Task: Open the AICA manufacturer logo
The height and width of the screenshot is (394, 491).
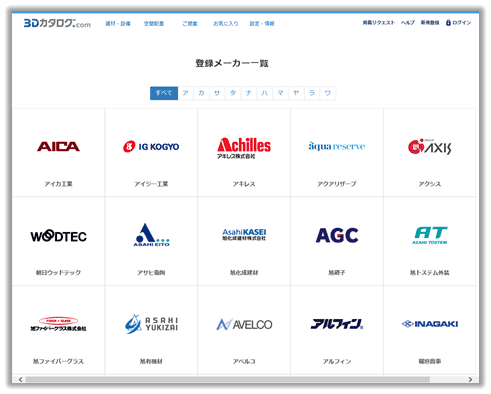Action: pyautogui.click(x=58, y=146)
